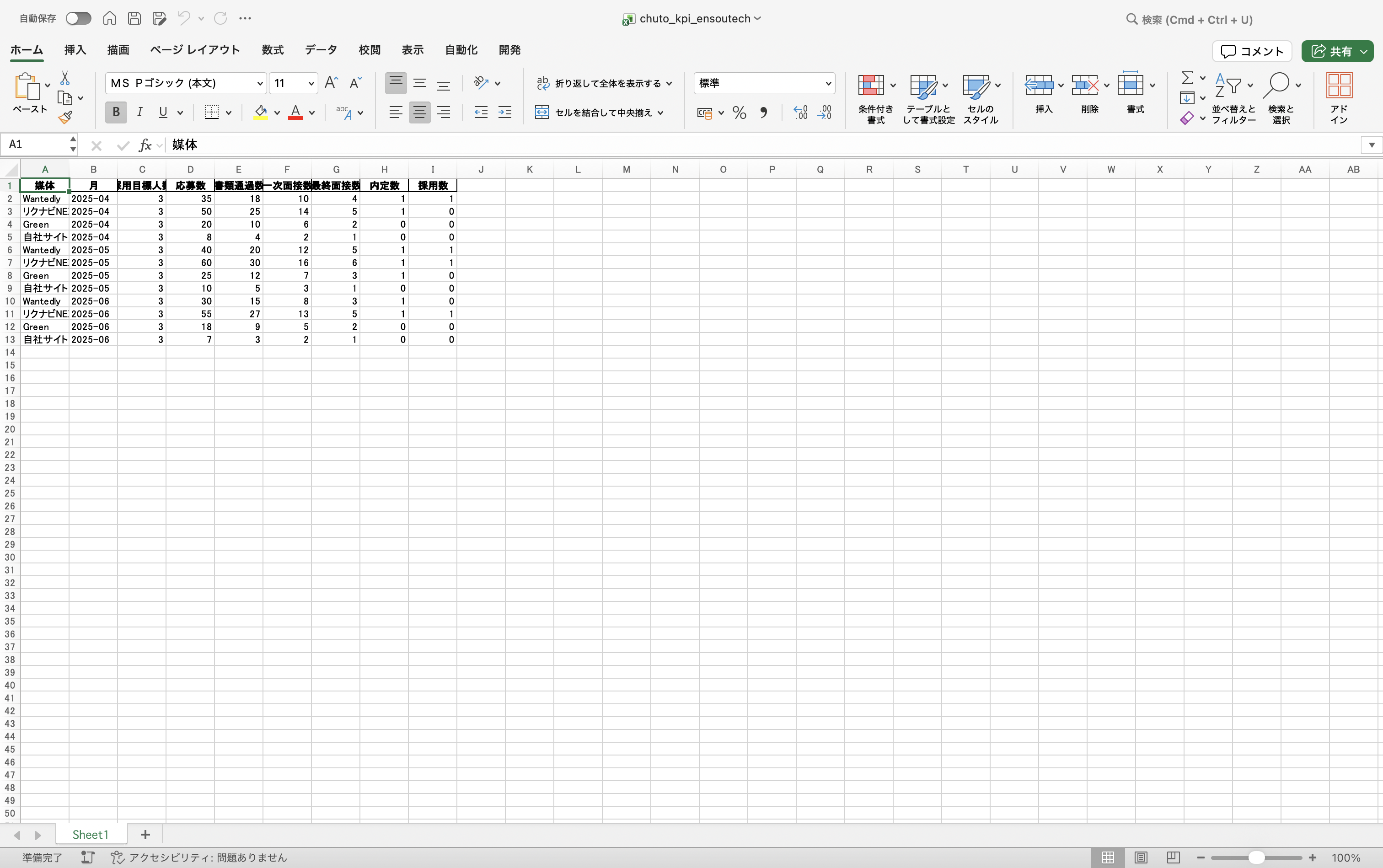Toggle Italic formatting
The image size is (1383, 868).
pos(139,113)
